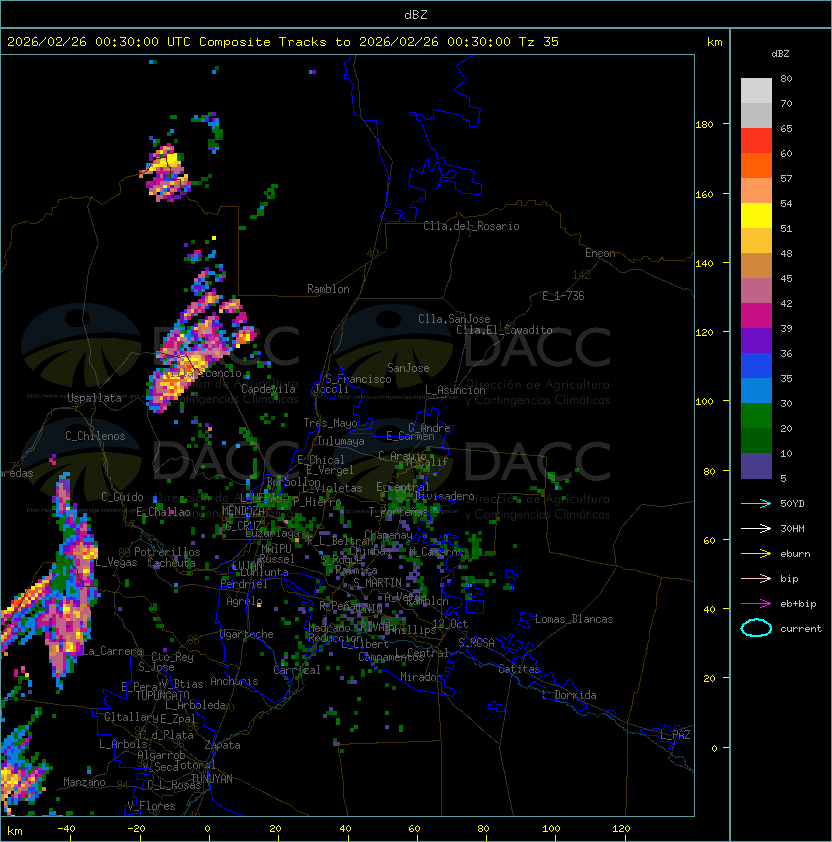Click the 'Ramblon' label near map center top
The width and height of the screenshot is (832, 842).
click(328, 289)
